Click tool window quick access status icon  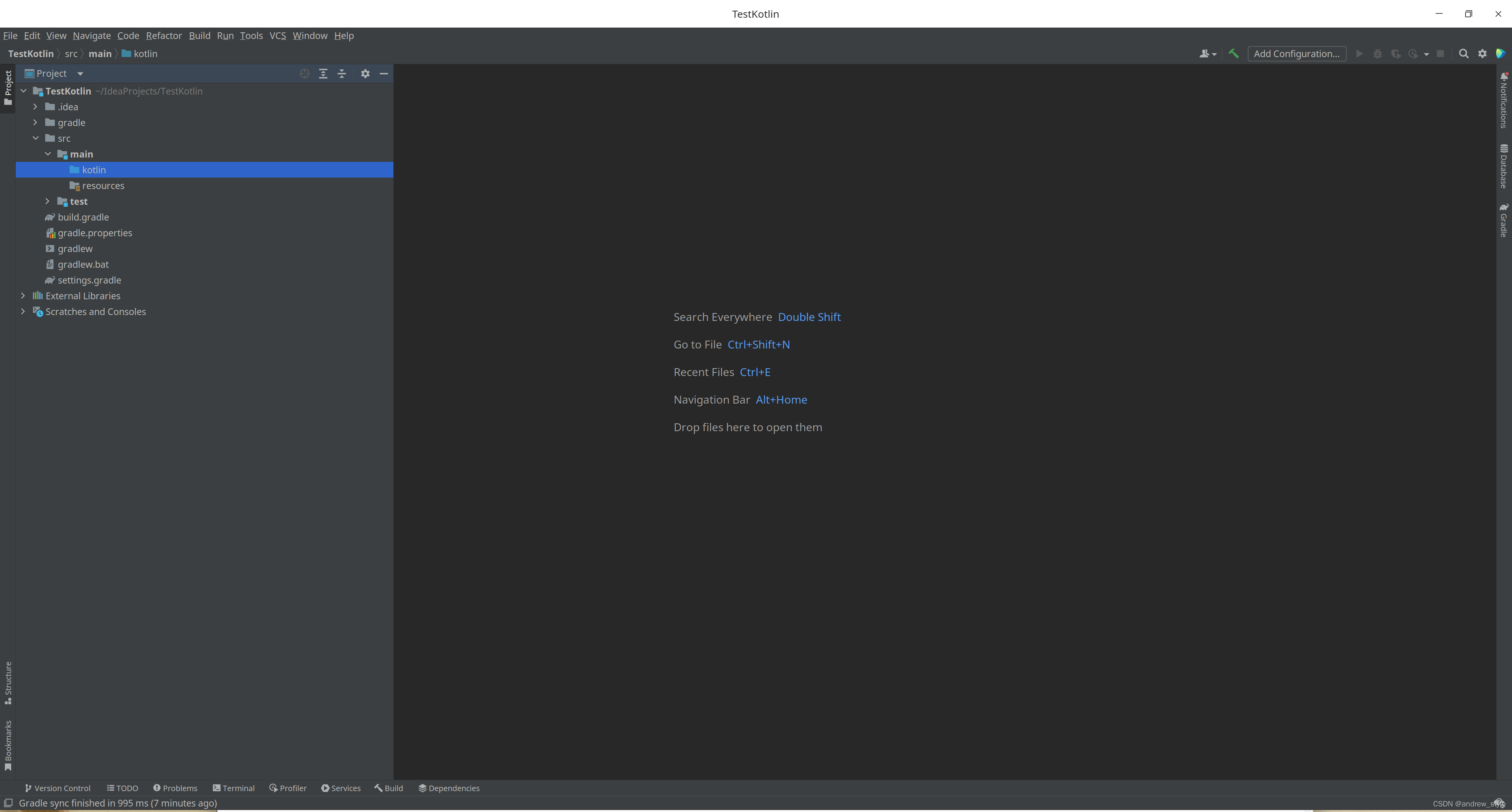(8, 803)
